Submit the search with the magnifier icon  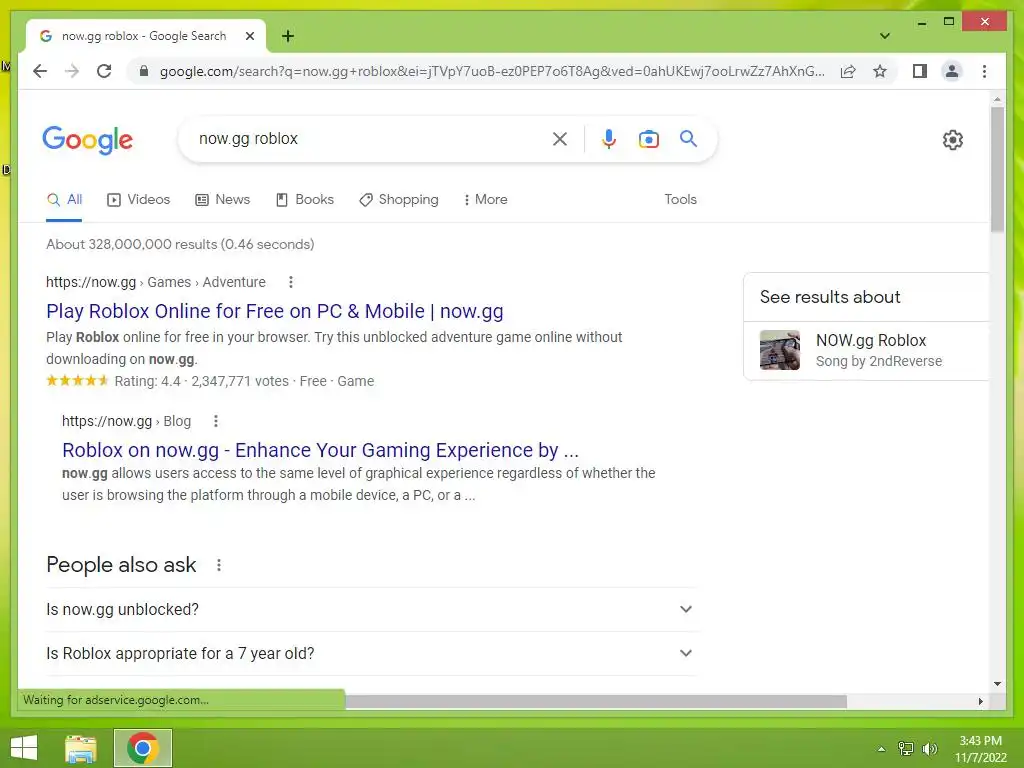(688, 138)
